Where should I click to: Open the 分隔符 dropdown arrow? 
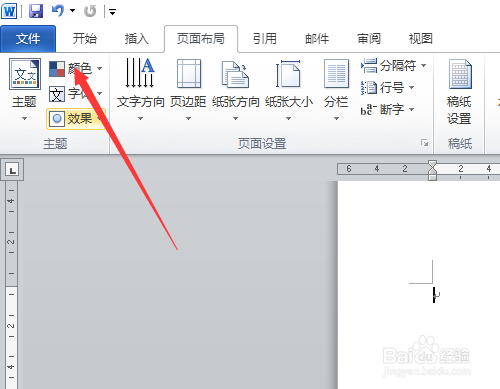[424, 65]
